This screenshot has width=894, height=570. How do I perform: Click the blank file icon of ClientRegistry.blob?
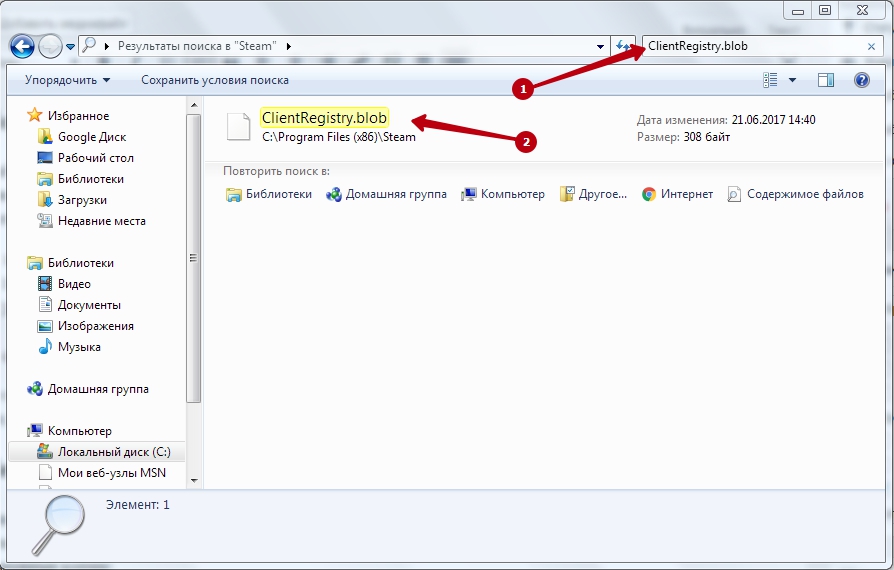click(x=238, y=127)
